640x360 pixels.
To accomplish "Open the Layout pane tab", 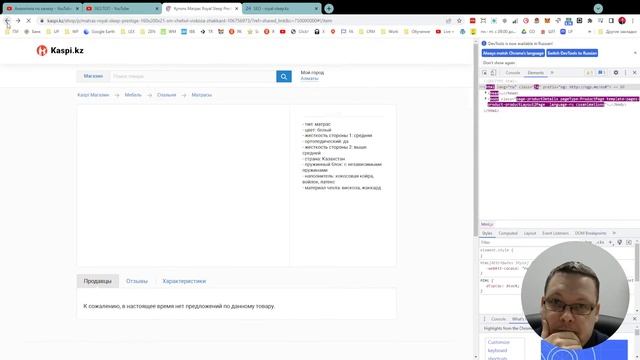I will coord(530,233).
